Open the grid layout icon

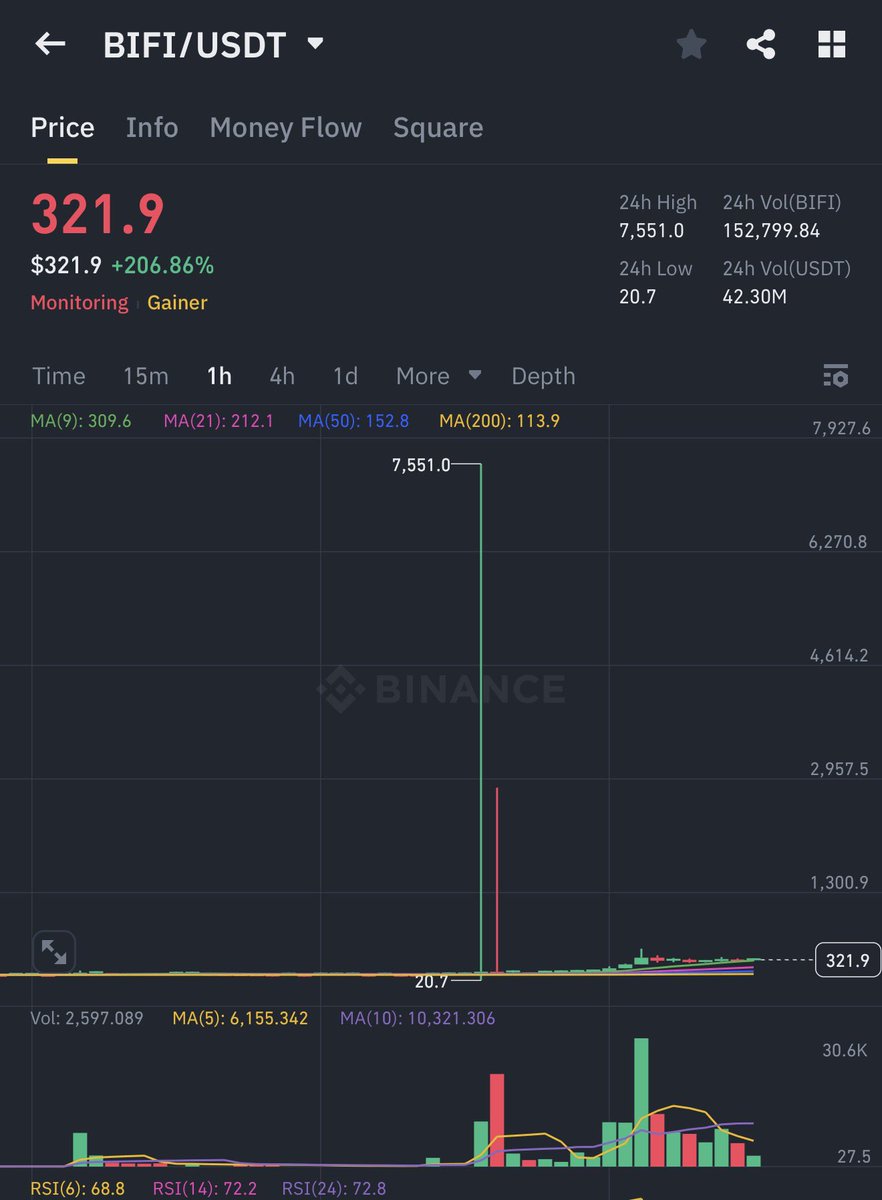(832, 44)
